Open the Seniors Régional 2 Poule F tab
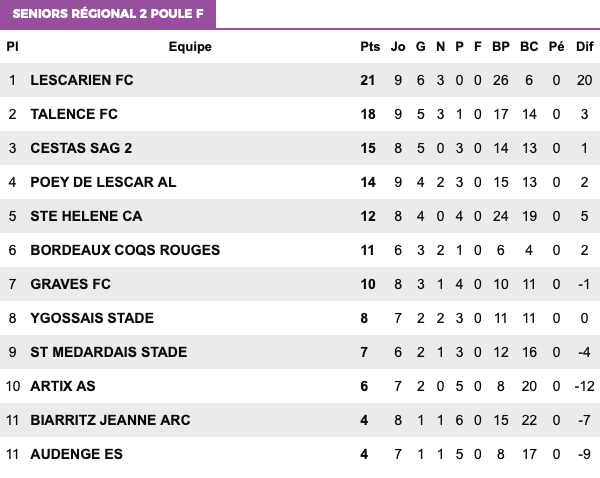This screenshot has height=478, width=600. (x=108, y=14)
